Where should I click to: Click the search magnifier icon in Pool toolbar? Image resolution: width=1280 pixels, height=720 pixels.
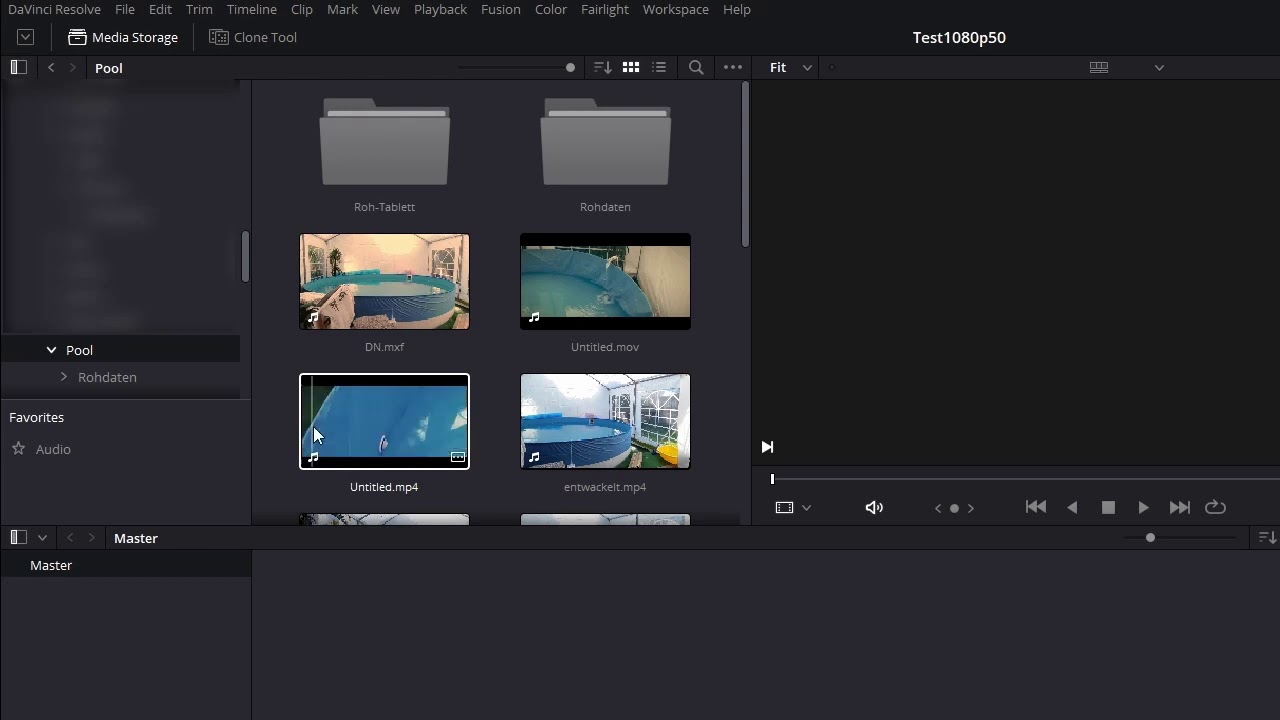pos(696,68)
